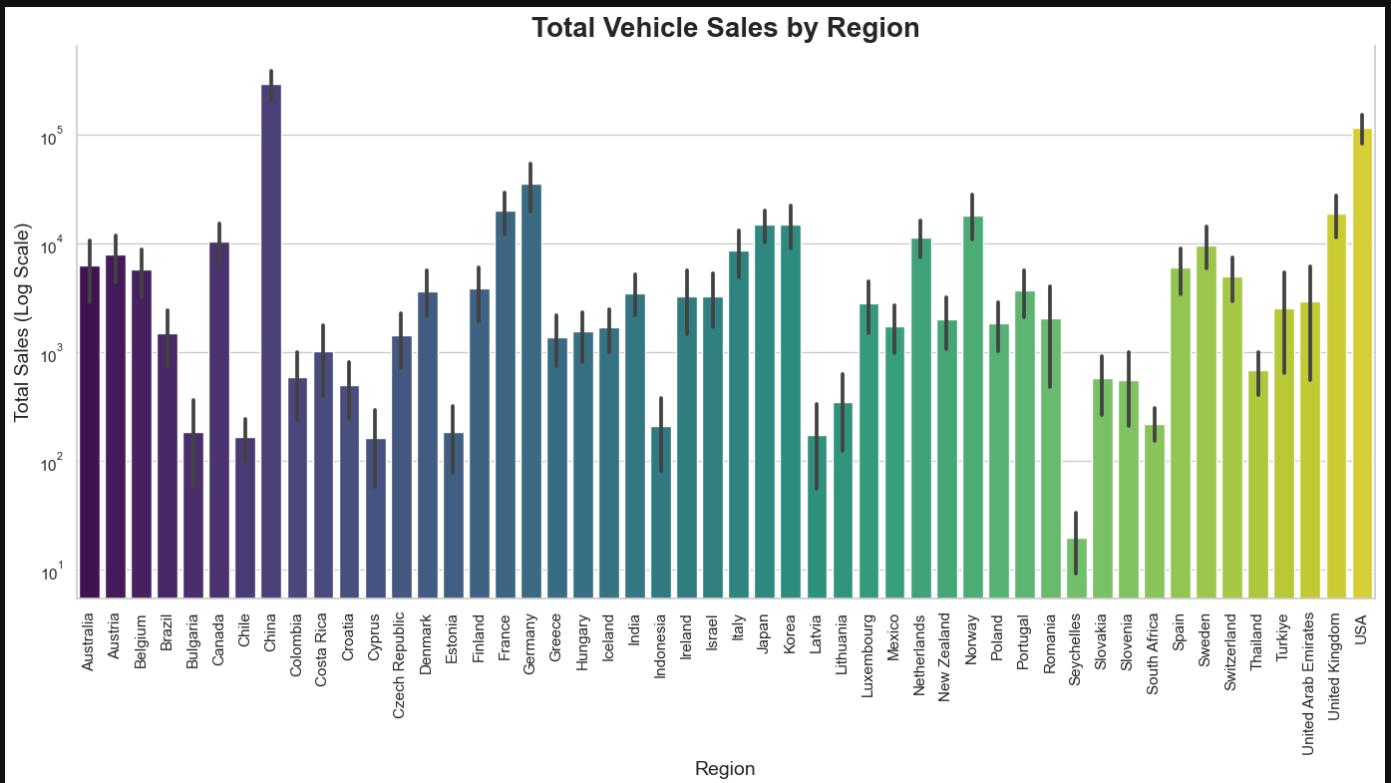The image size is (1391, 783).
Task: Click the 'Seychelles' axis label
Action: 1076,647
